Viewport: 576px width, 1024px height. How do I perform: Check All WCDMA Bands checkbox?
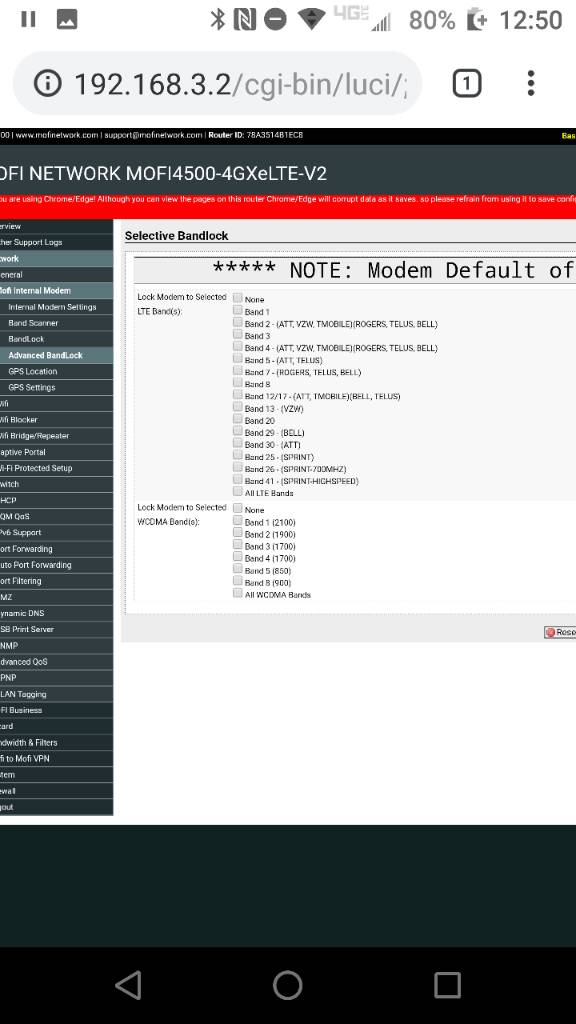(238, 593)
